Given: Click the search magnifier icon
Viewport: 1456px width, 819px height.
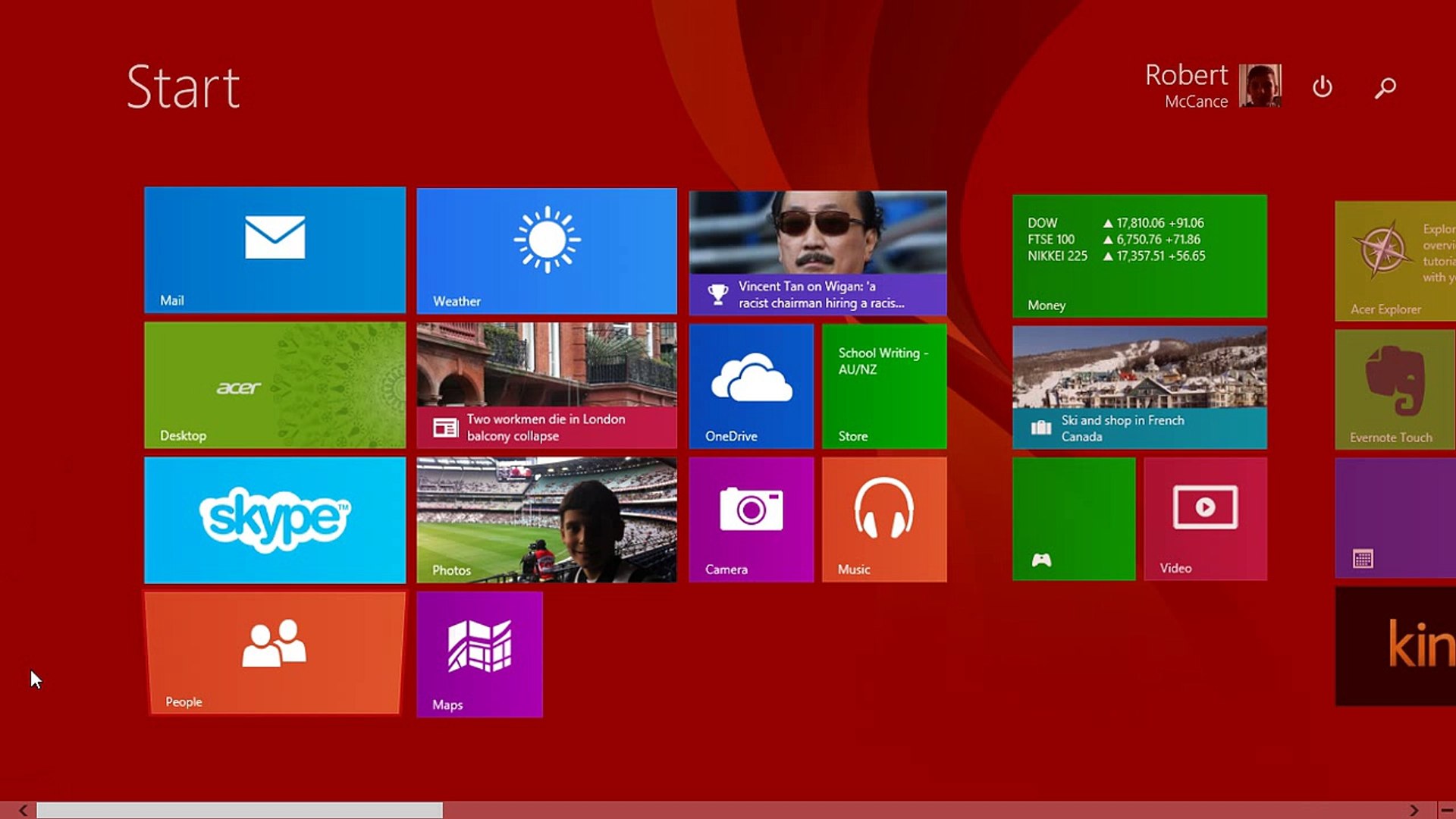Looking at the screenshot, I should [x=1385, y=88].
